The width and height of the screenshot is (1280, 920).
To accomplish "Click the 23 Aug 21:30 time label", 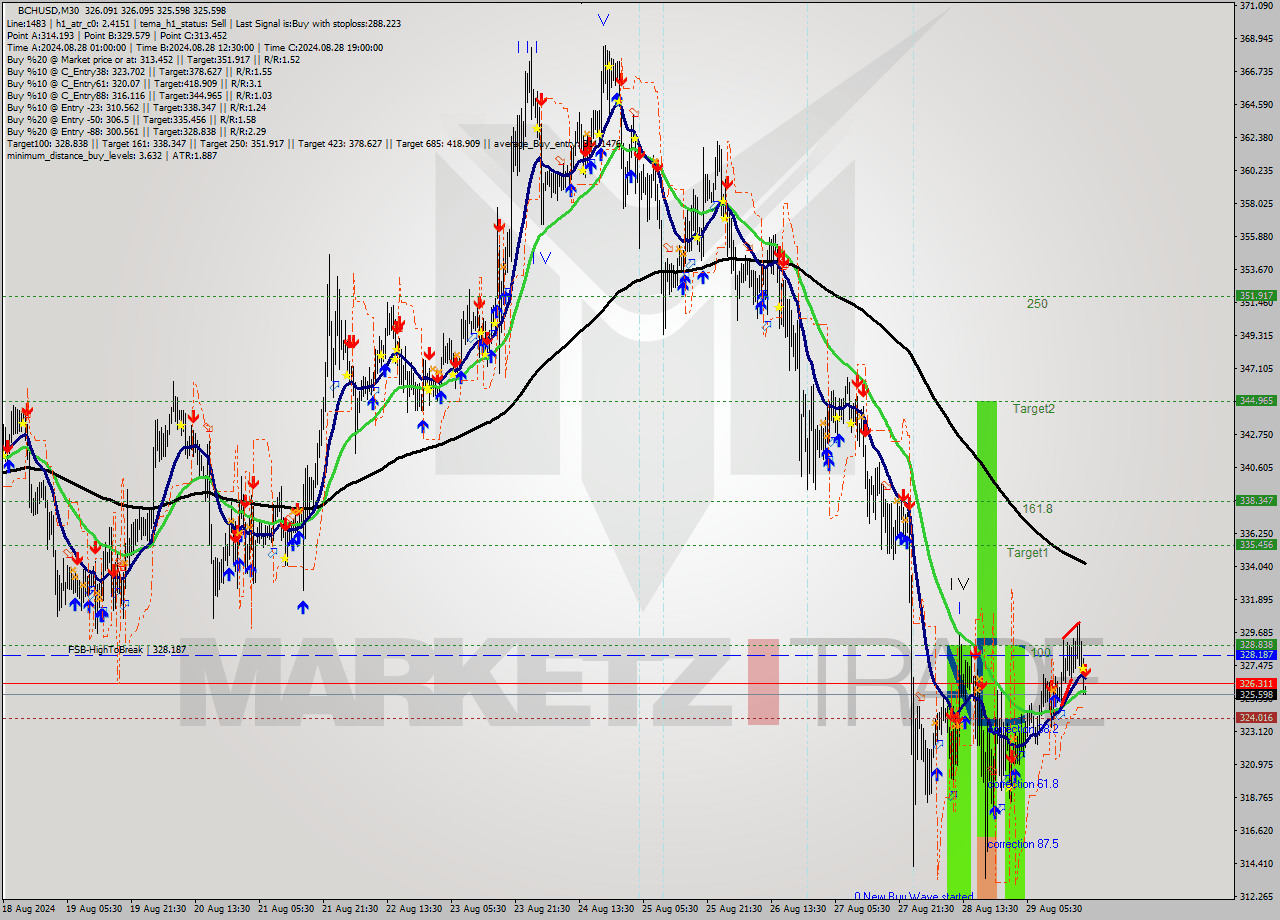I will pyautogui.click(x=541, y=909).
